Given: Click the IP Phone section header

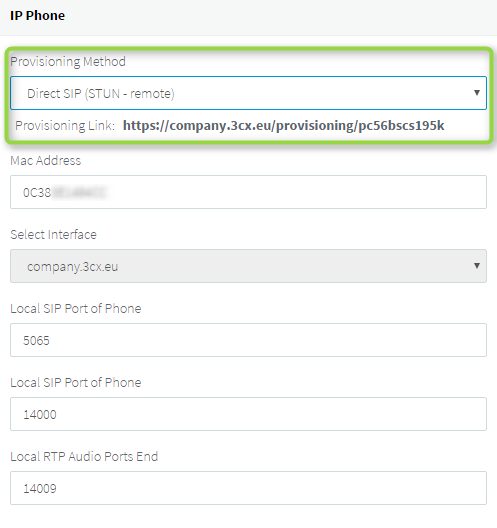Looking at the screenshot, I should pos(37,15).
